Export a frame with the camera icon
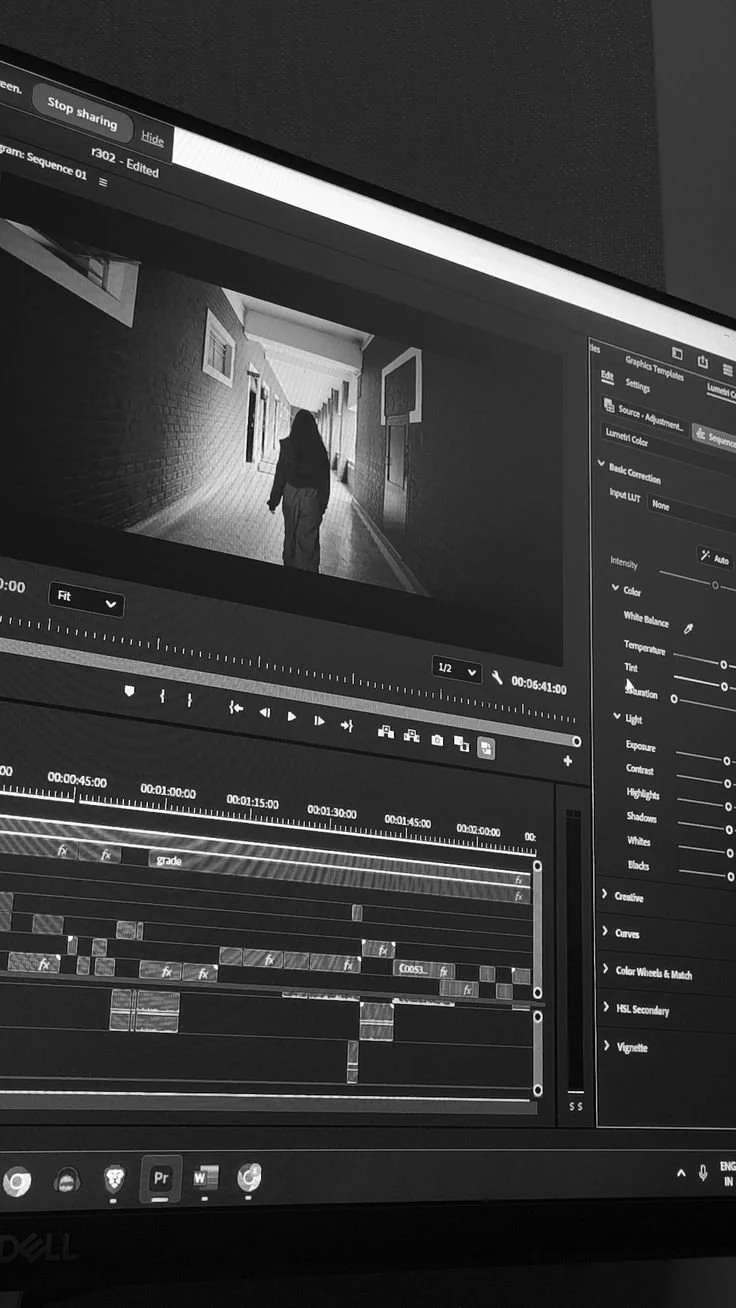The image size is (736, 1308). (x=437, y=740)
